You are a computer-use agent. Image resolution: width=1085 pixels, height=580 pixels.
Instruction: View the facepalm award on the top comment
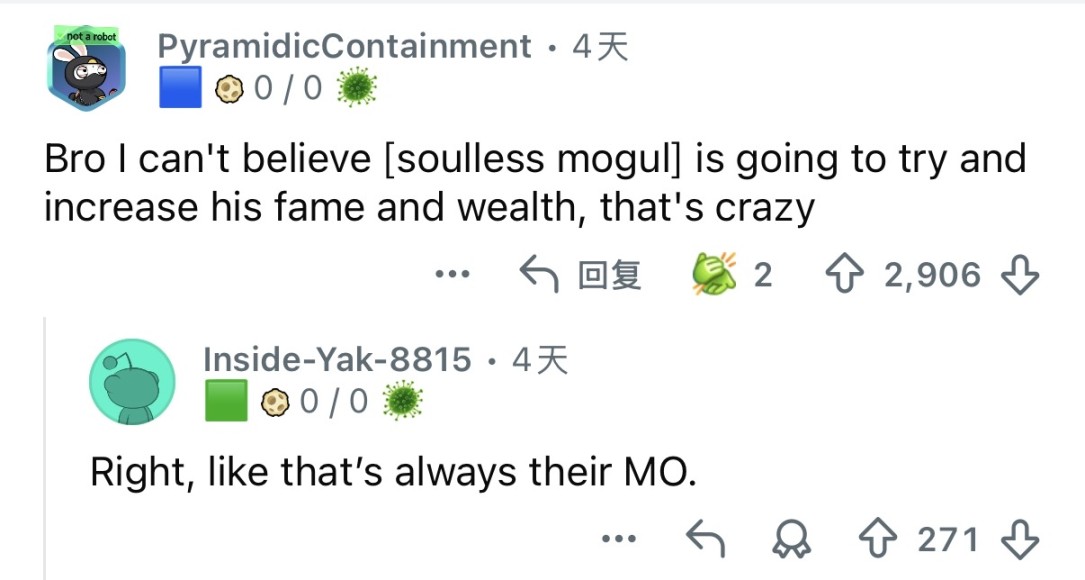[712, 273]
